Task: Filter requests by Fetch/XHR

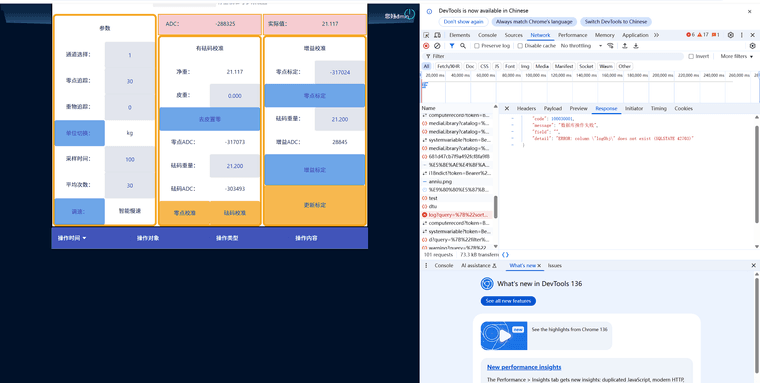Action: point(448,66)
